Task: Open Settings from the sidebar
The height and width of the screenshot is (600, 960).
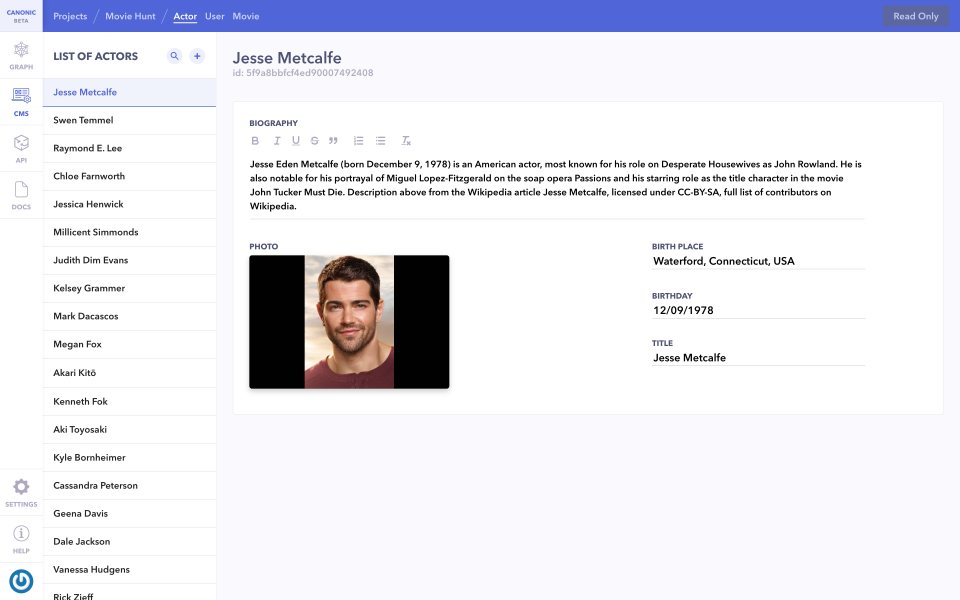Action: (x=21, y=489)
